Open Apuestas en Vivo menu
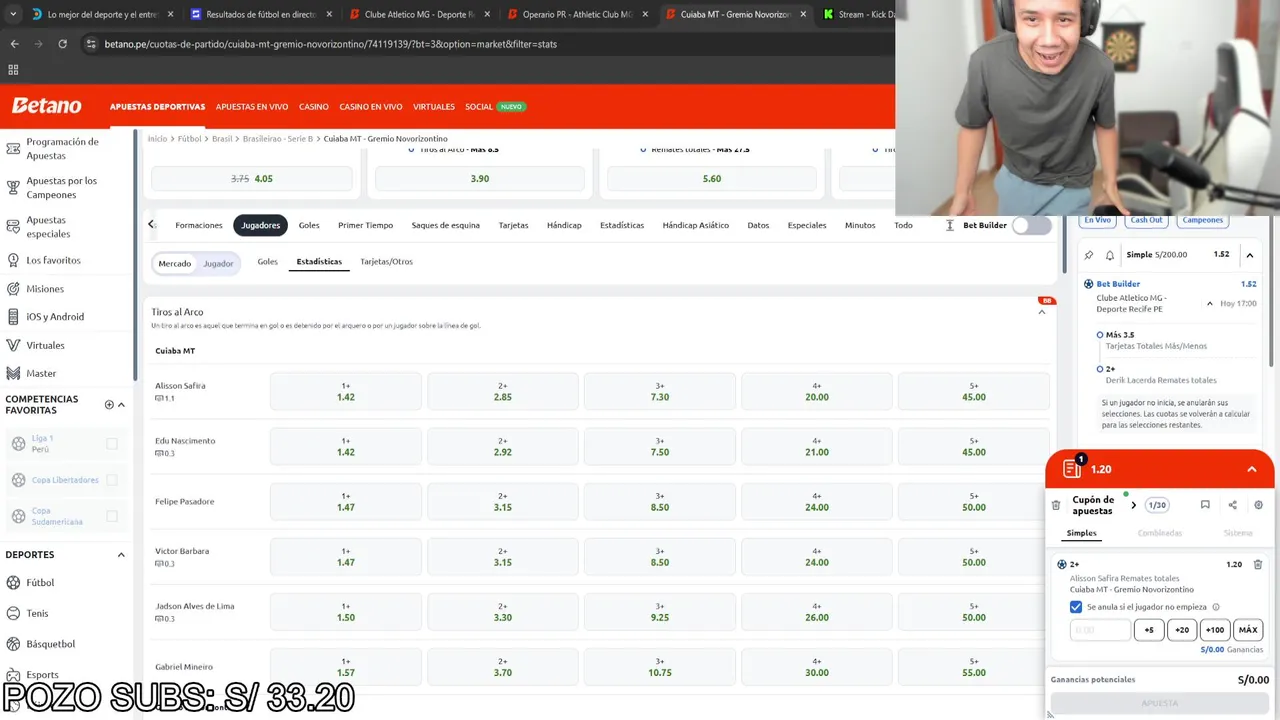Screen dimensions: 1280x720 point(252,106)
